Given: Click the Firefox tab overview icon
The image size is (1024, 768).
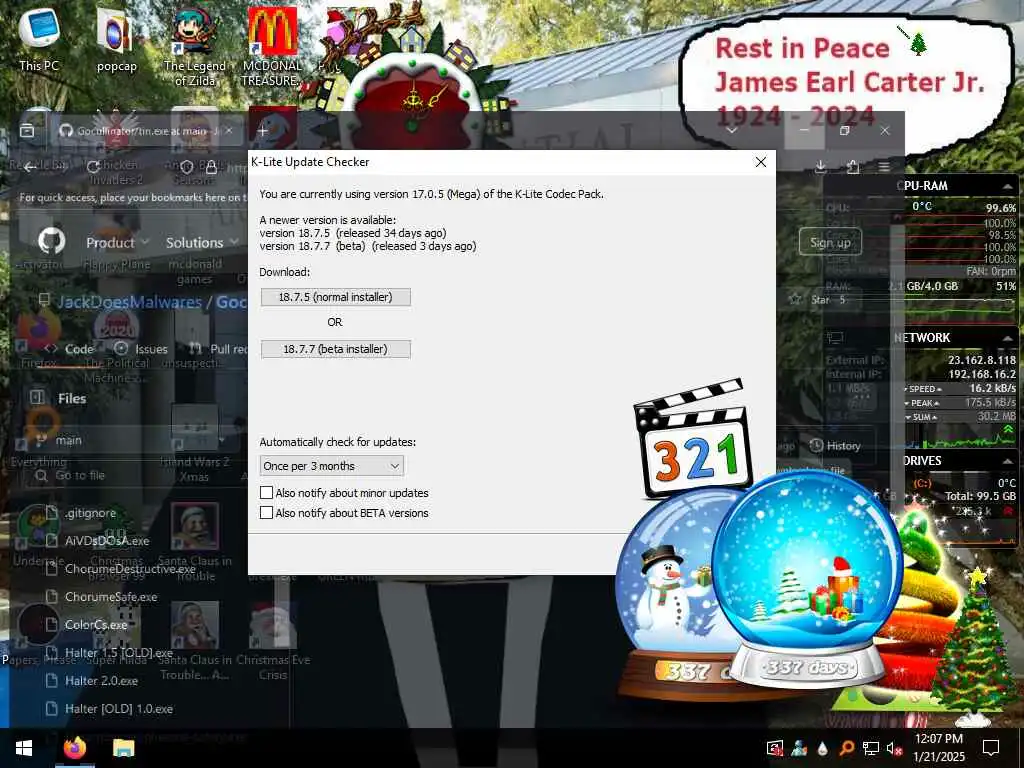Looking at the screenshot, I should click(27, 131).
